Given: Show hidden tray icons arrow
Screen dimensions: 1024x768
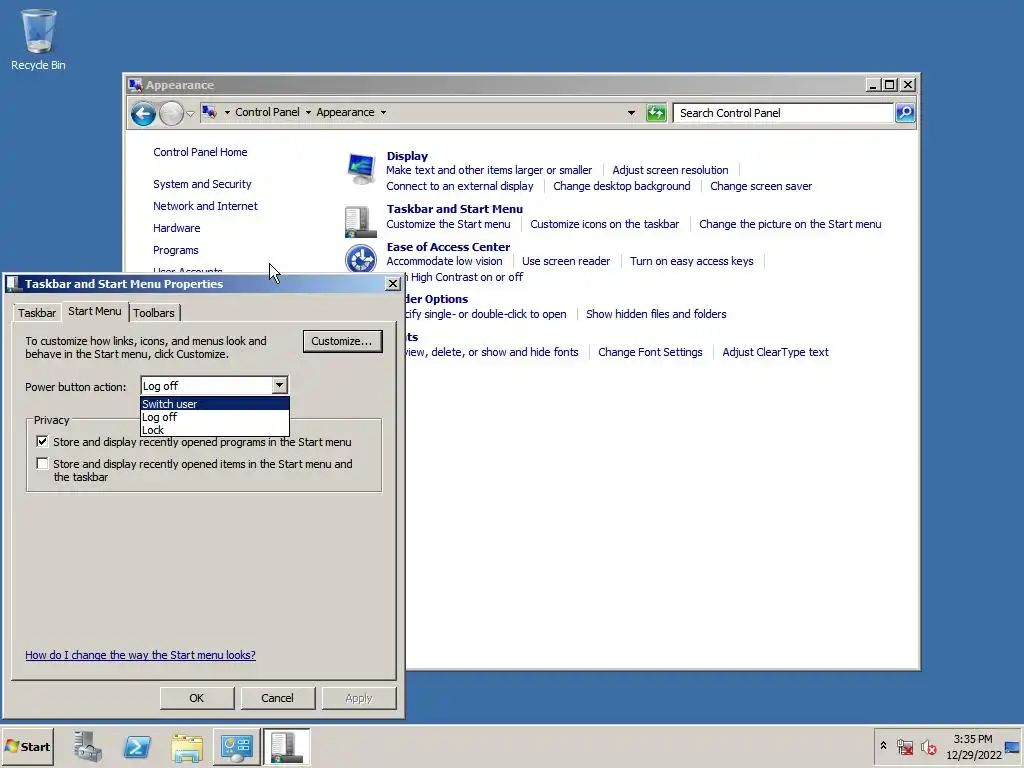Looking at the screenshot, I should 883,746.
